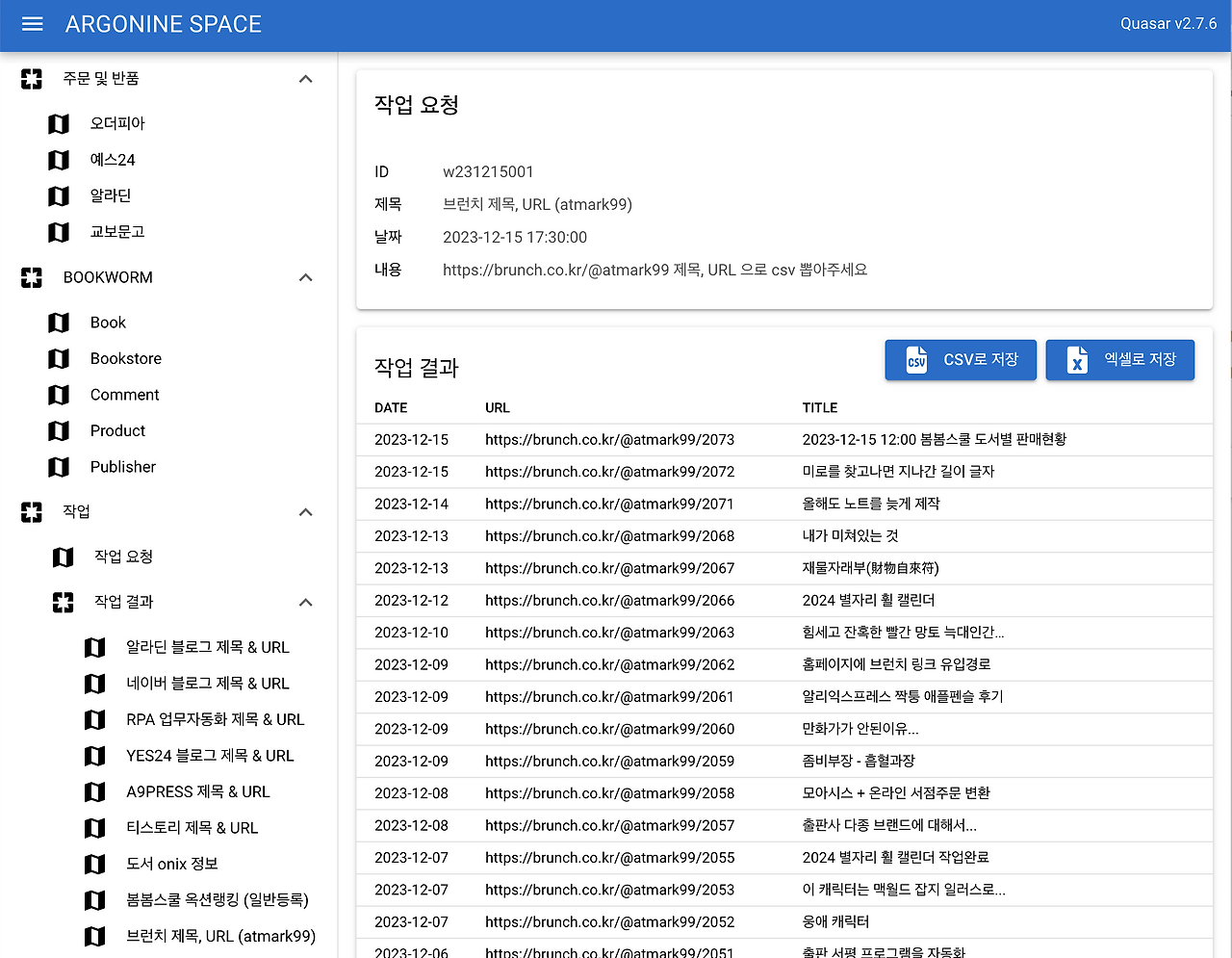The height and width of the screenshot is (958, 1232).
Task: Click the Excel file icon on the export button
Action: 1075,359
